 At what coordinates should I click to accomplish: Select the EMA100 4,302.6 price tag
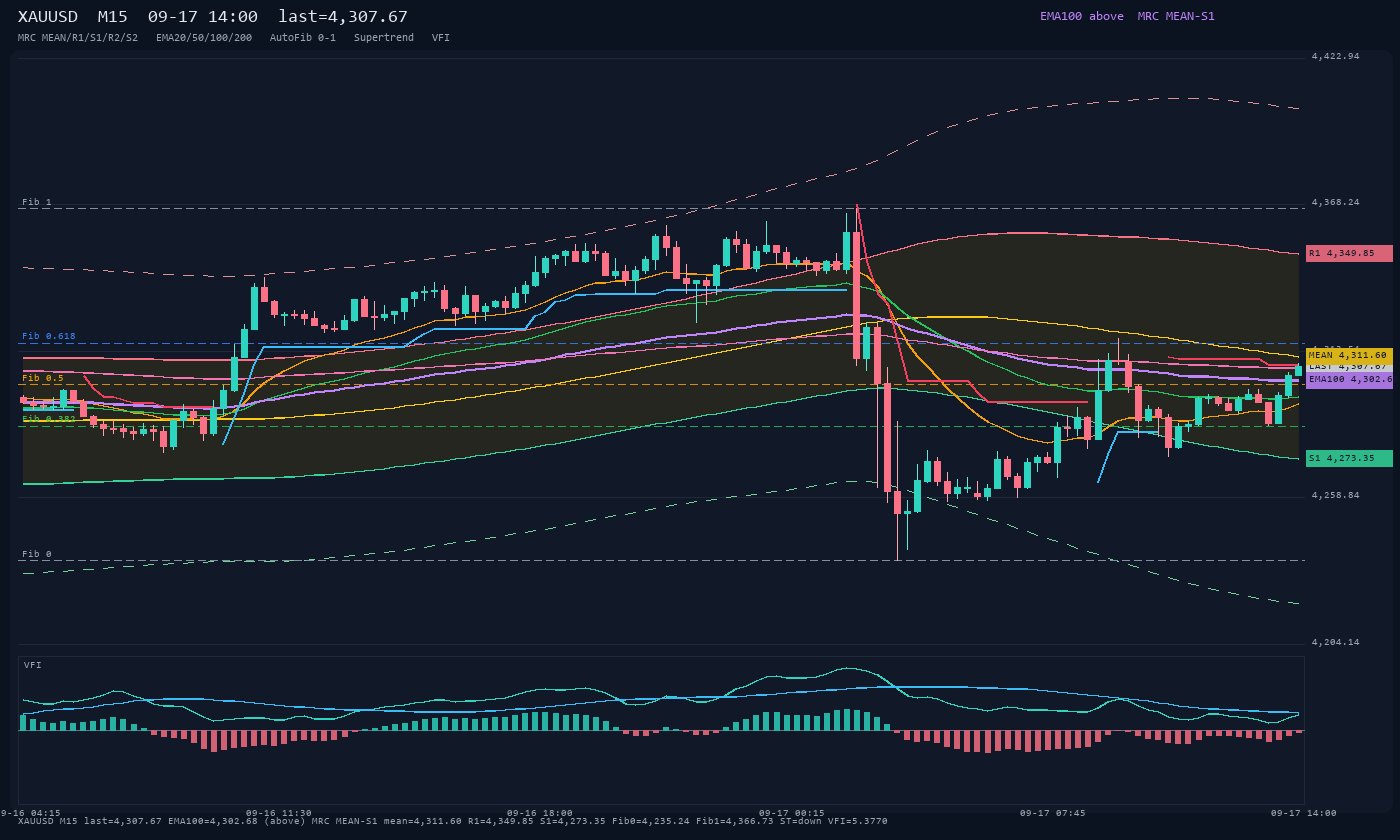point(1349,380)
